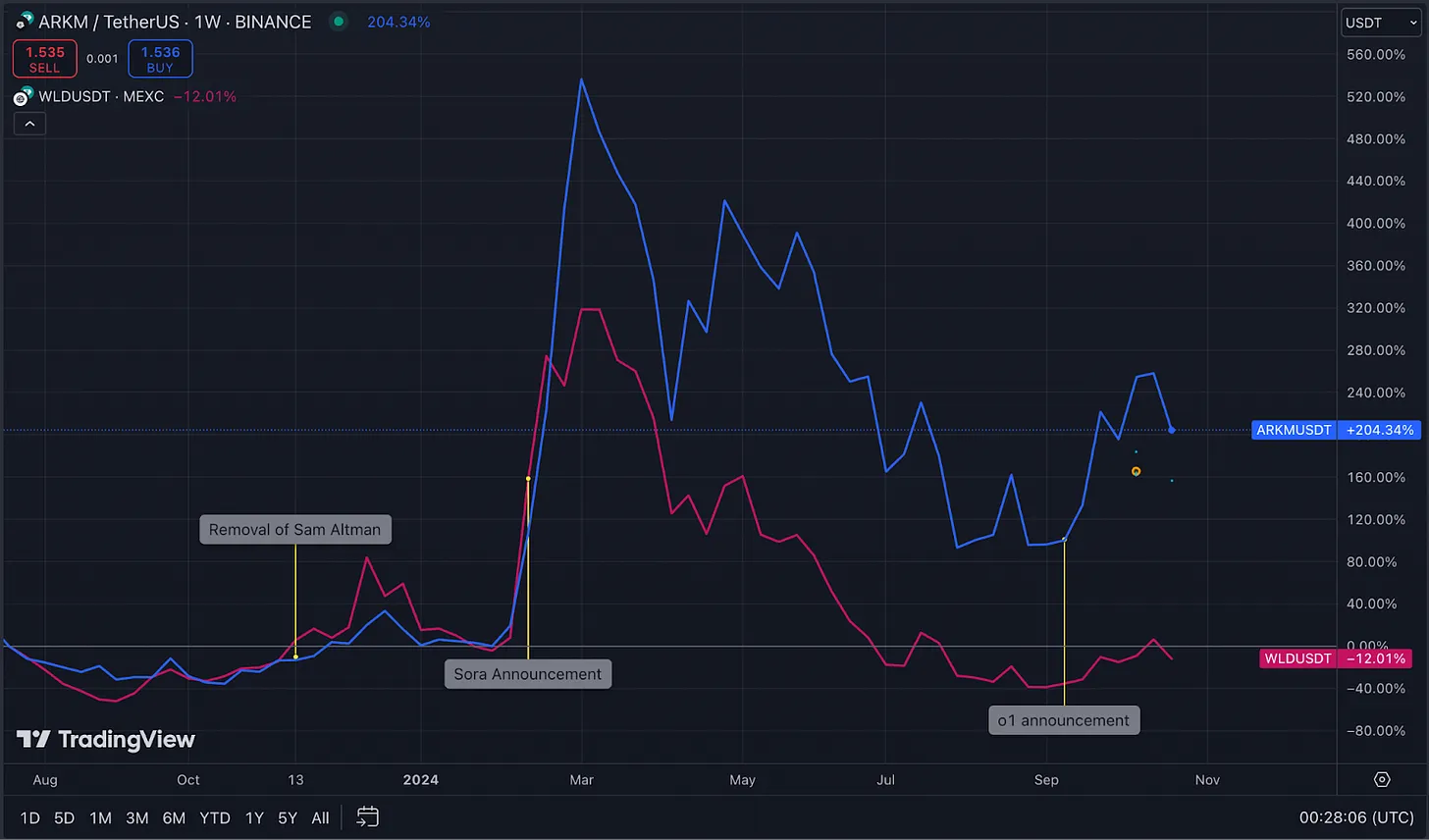Click the 1.536 BUY button

pyautogui.click(x=160, y=59)
